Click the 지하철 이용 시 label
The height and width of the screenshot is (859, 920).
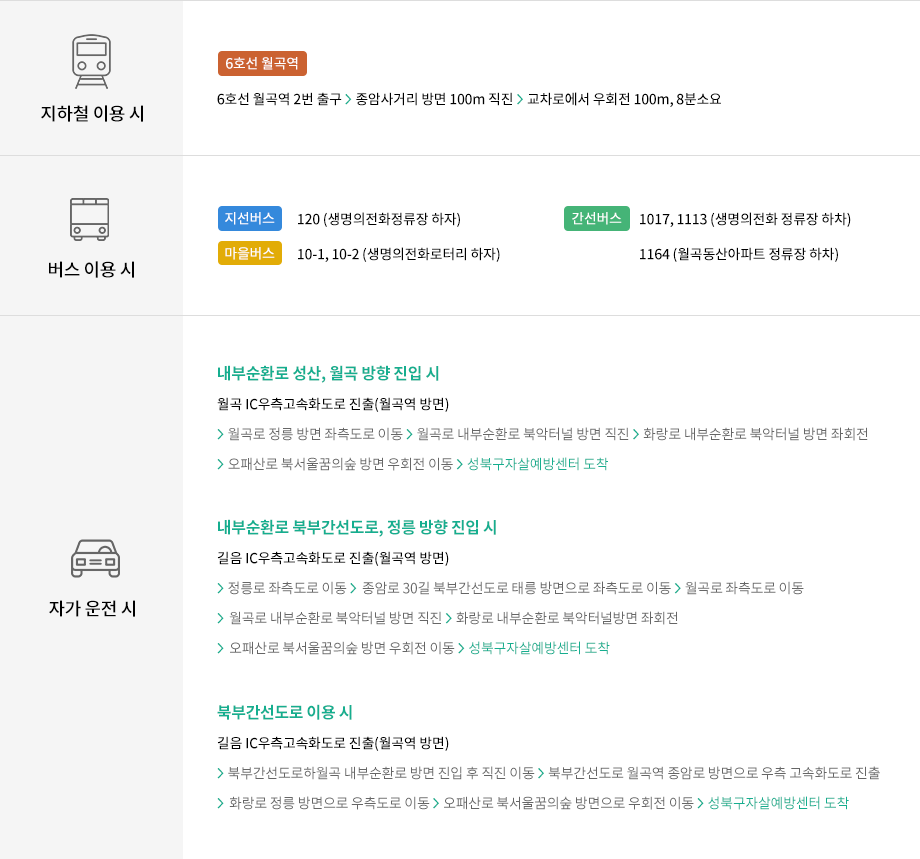coord(92,113)
